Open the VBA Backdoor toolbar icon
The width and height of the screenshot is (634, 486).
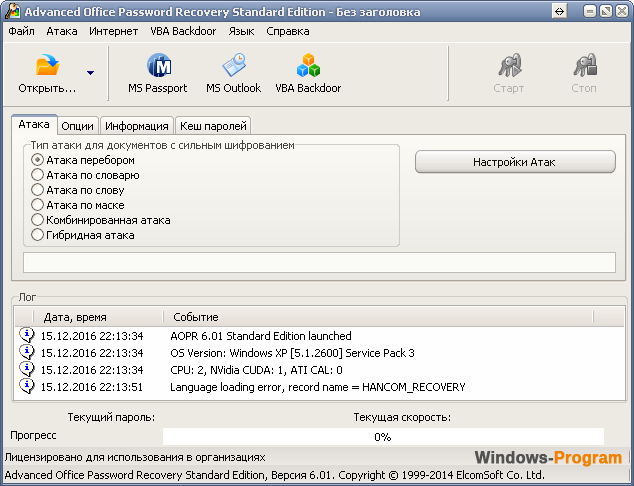tap(309, 65)
